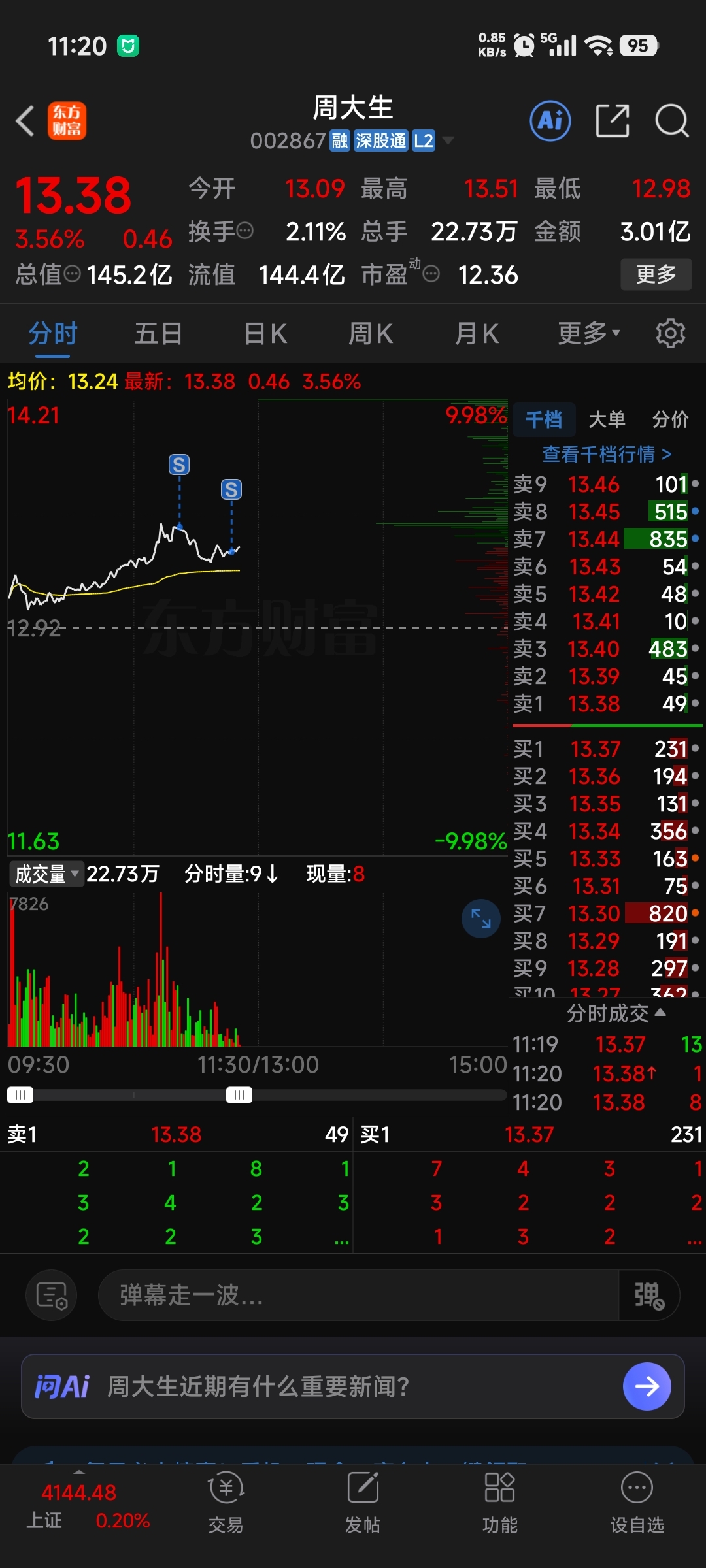Image resolution: width=706 pixels, height=1568 pixels.
Task: Tap the L2 level badge
Action: (x=424, y=140)
